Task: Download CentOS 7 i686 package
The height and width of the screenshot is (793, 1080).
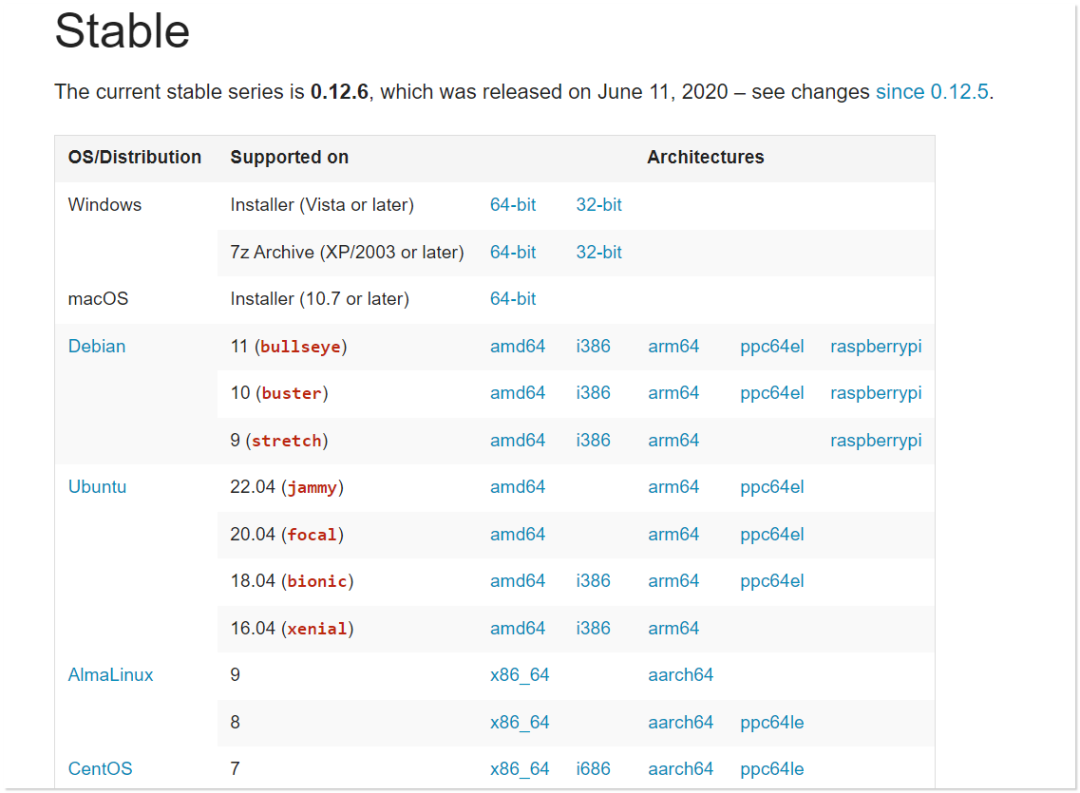Action: pyautogui.click(x=593, y=769)
